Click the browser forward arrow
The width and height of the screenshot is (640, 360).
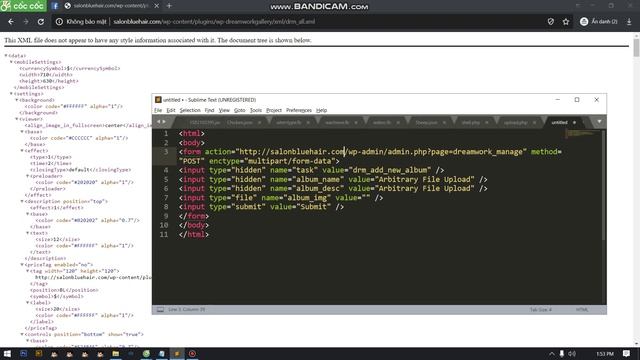coord(26,22)
